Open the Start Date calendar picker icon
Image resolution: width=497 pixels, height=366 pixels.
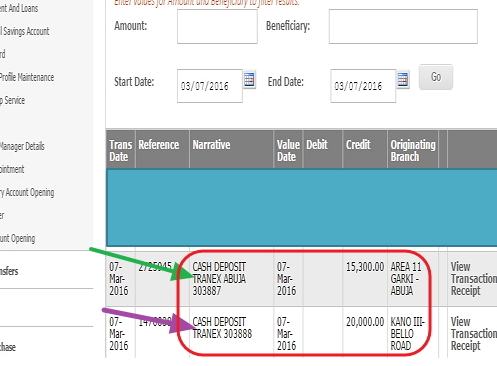[249, 80]
